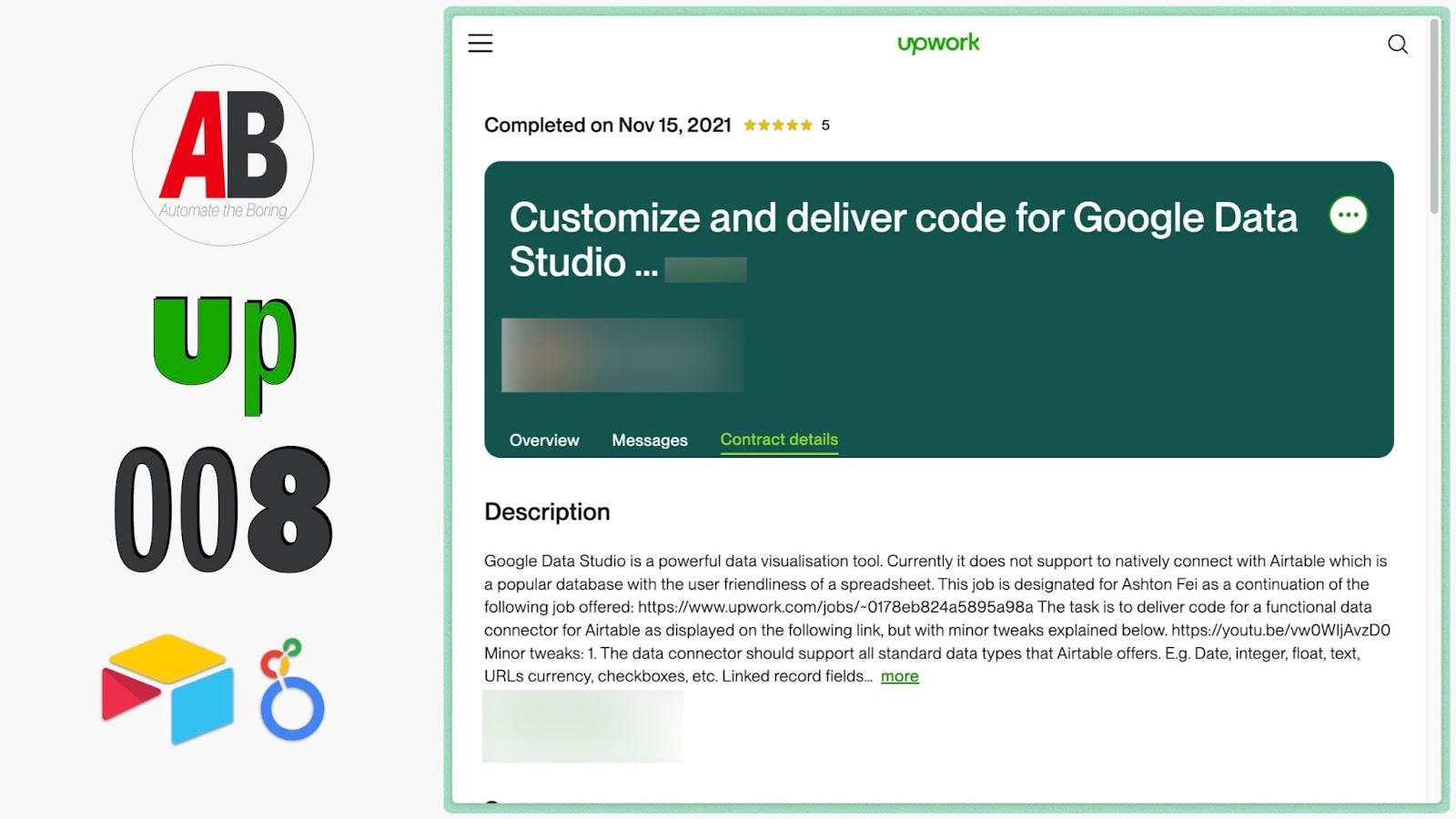Click the upwork.com/jobs URL in description
The height and width of the screenshot is (819, 1456).
[x=835, y=607]
